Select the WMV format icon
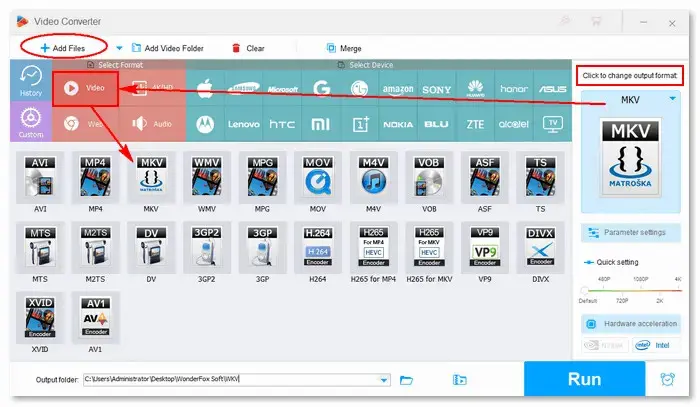700x407 pixels. 207,178
